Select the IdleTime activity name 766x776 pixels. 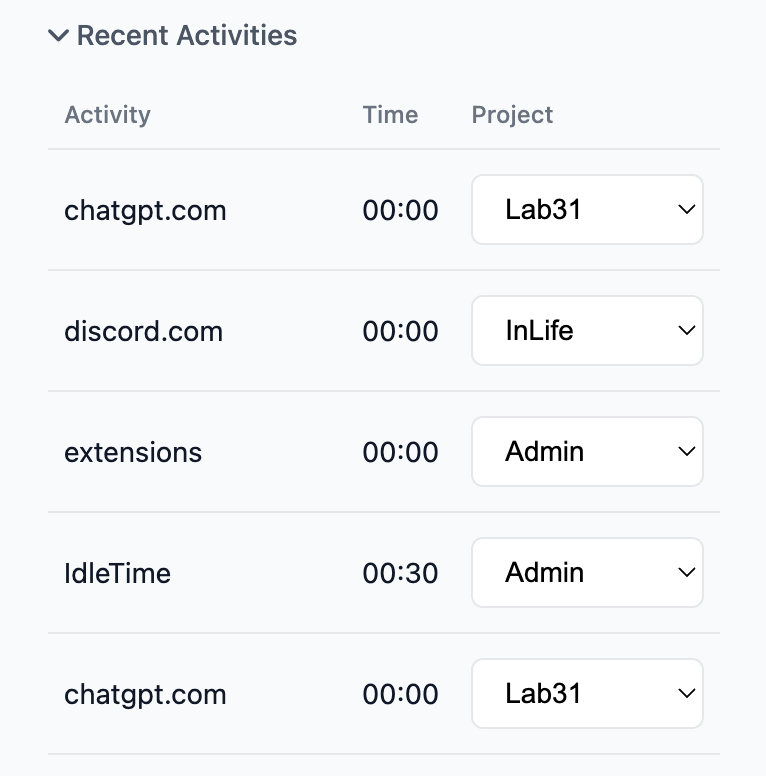[117, 573]
